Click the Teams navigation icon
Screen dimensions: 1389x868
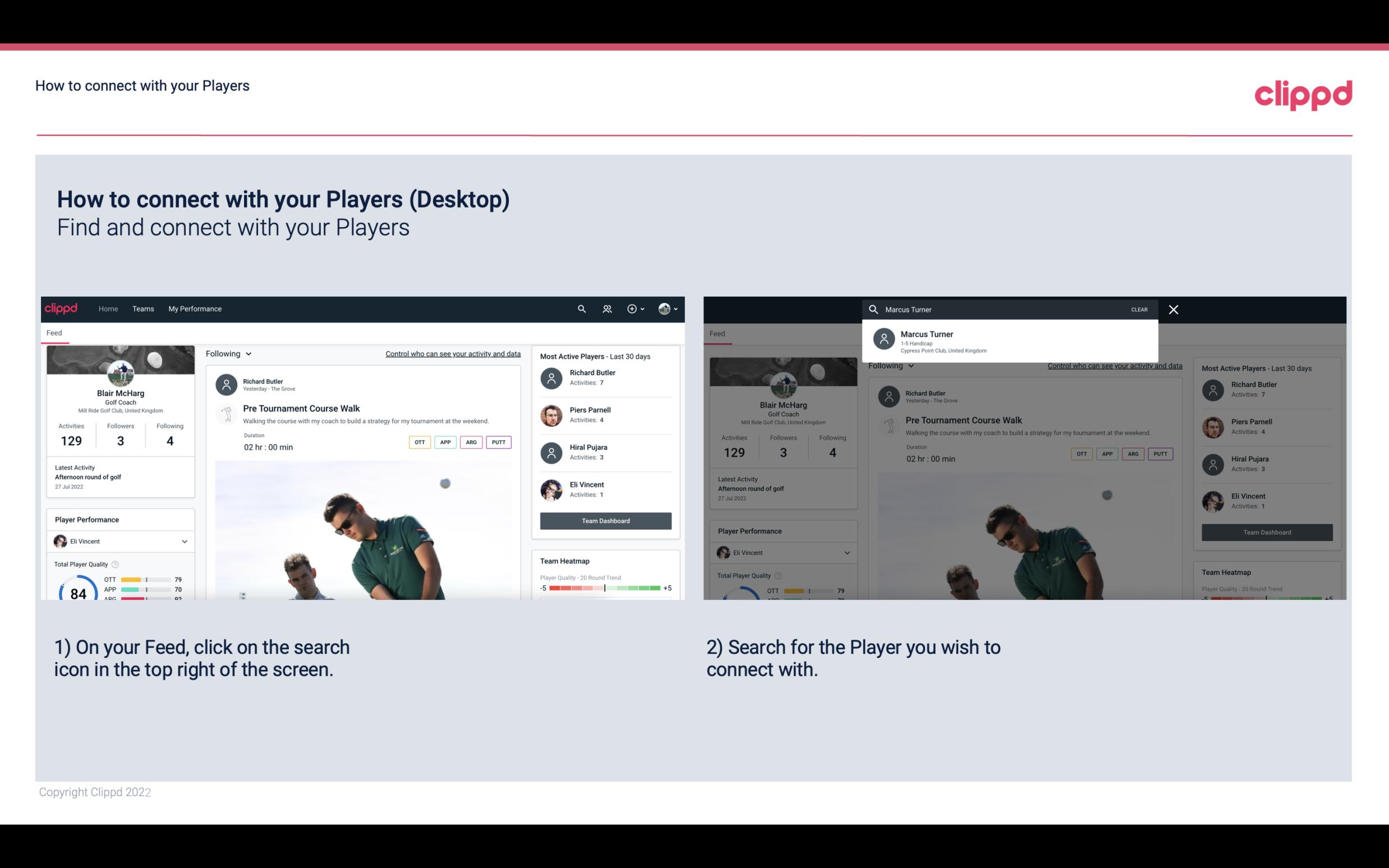click(x=143, y=308)
